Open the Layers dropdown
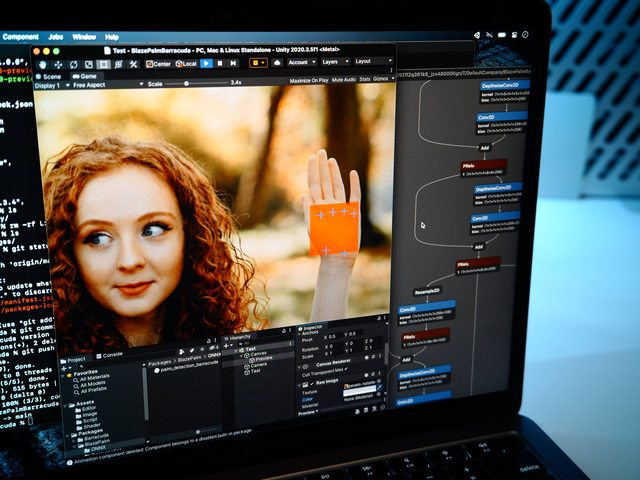Screen dimensions: 640x480 [x=335, y=62]
